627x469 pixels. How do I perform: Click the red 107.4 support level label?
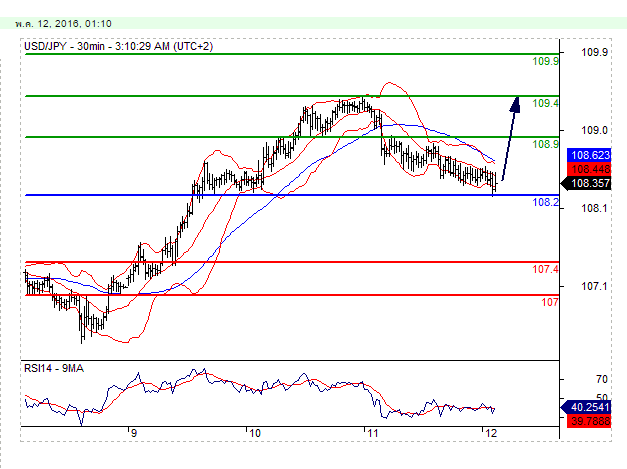coord(545,269)
